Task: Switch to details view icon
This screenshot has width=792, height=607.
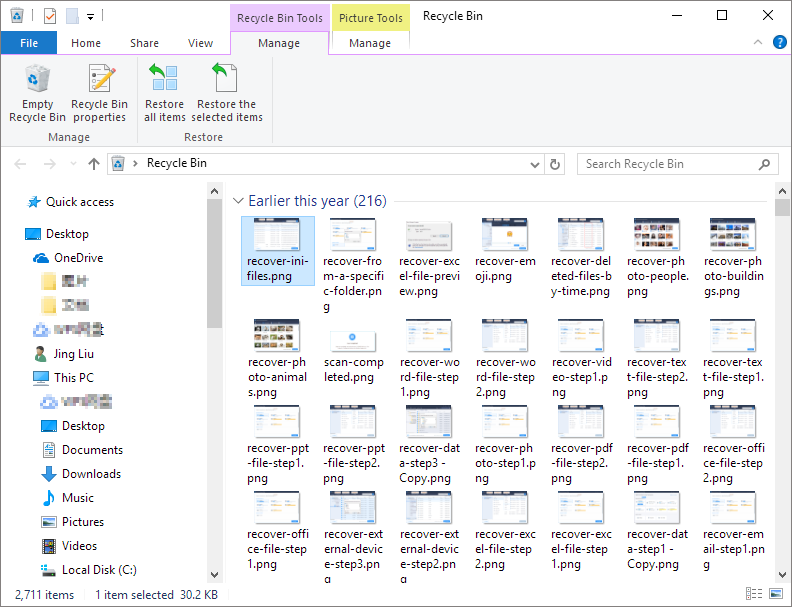Action: [x=752, y=595]
